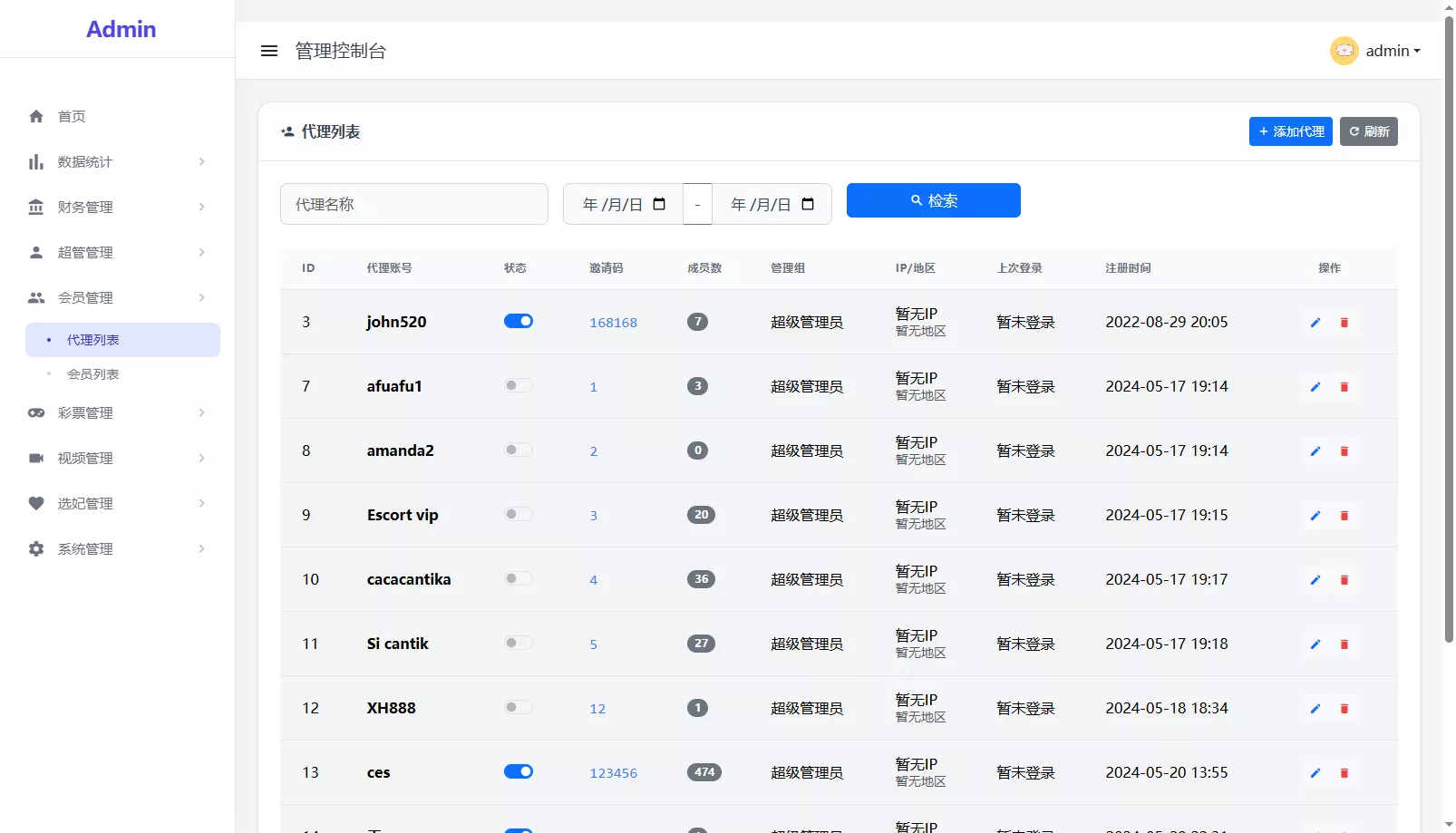Open the hamburger menu next to 管理控制台
This screenshot has height=833, width=1456.
point(269,51)
